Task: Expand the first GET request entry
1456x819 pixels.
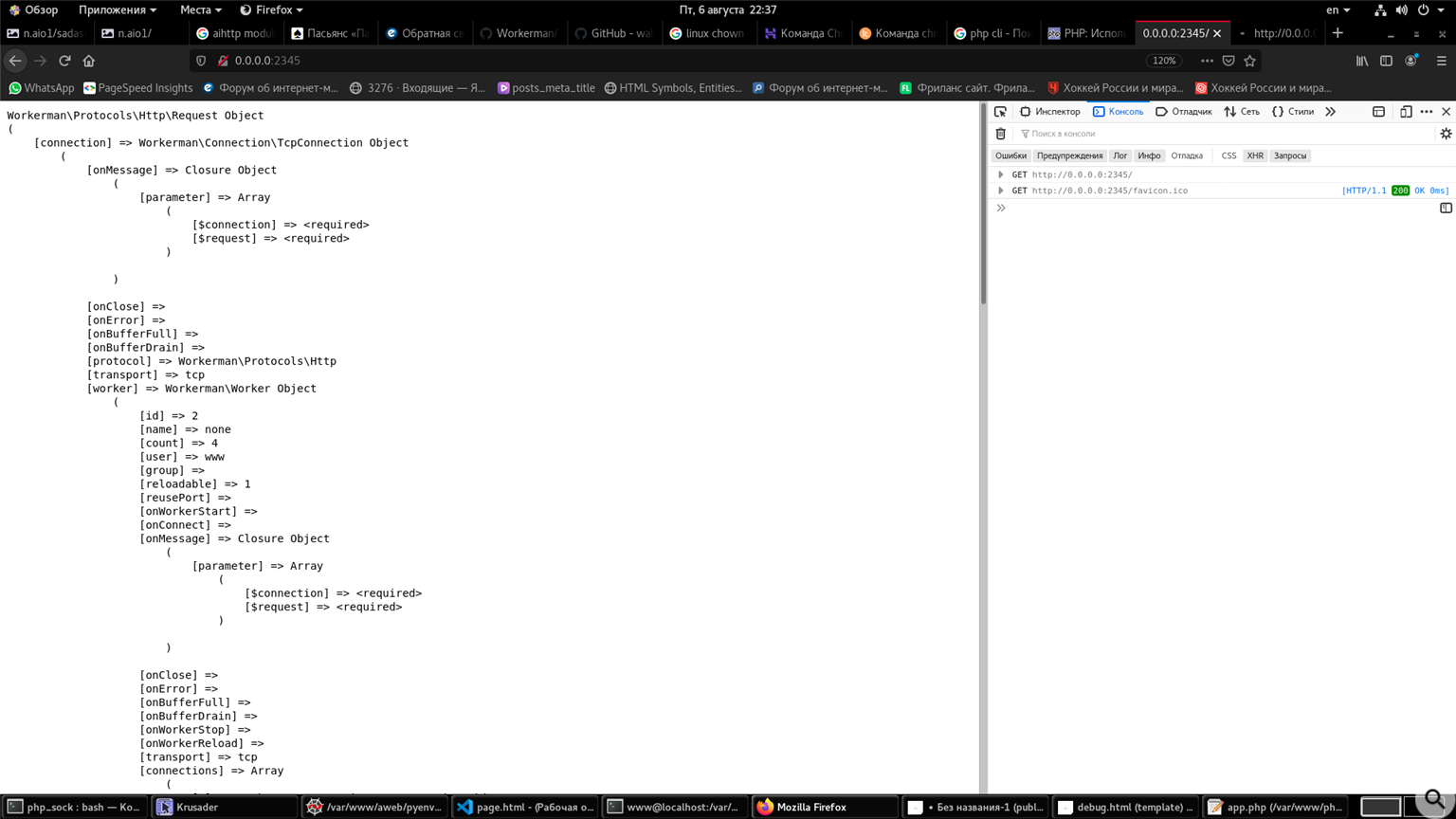Action: (x=1000, y=174)
